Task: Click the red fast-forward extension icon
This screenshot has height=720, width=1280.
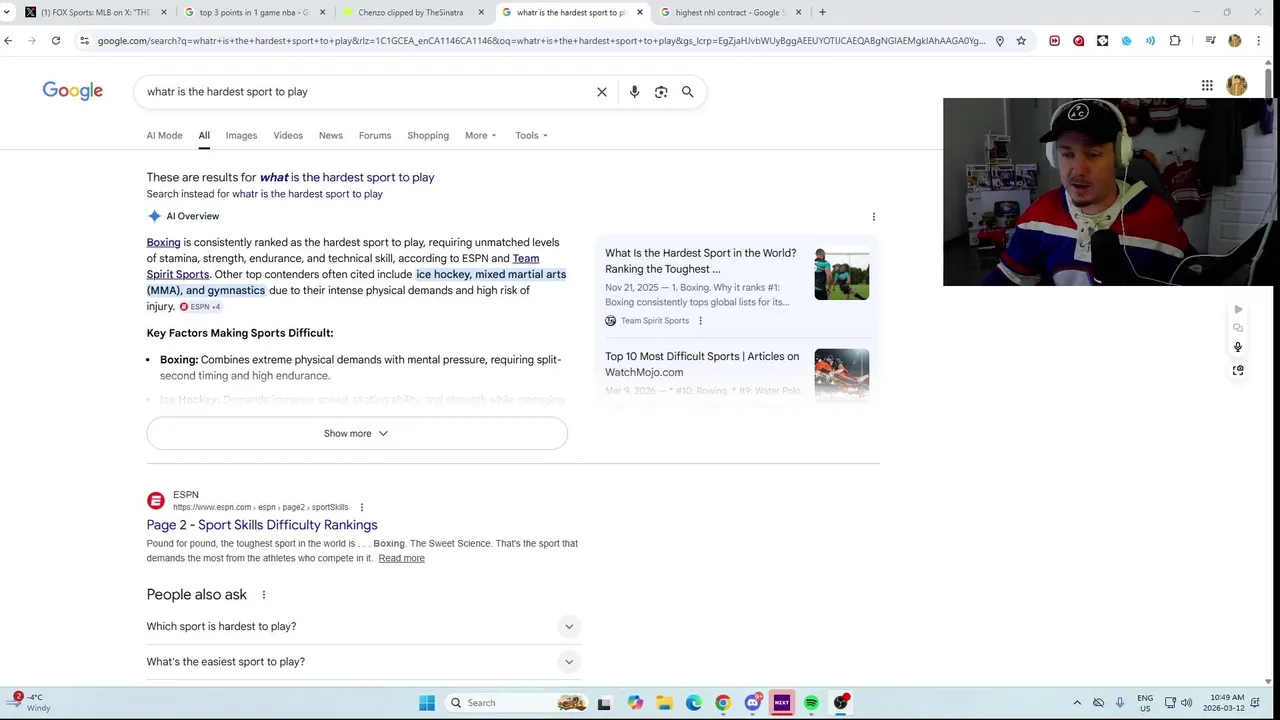Action: pos(1055,41)
